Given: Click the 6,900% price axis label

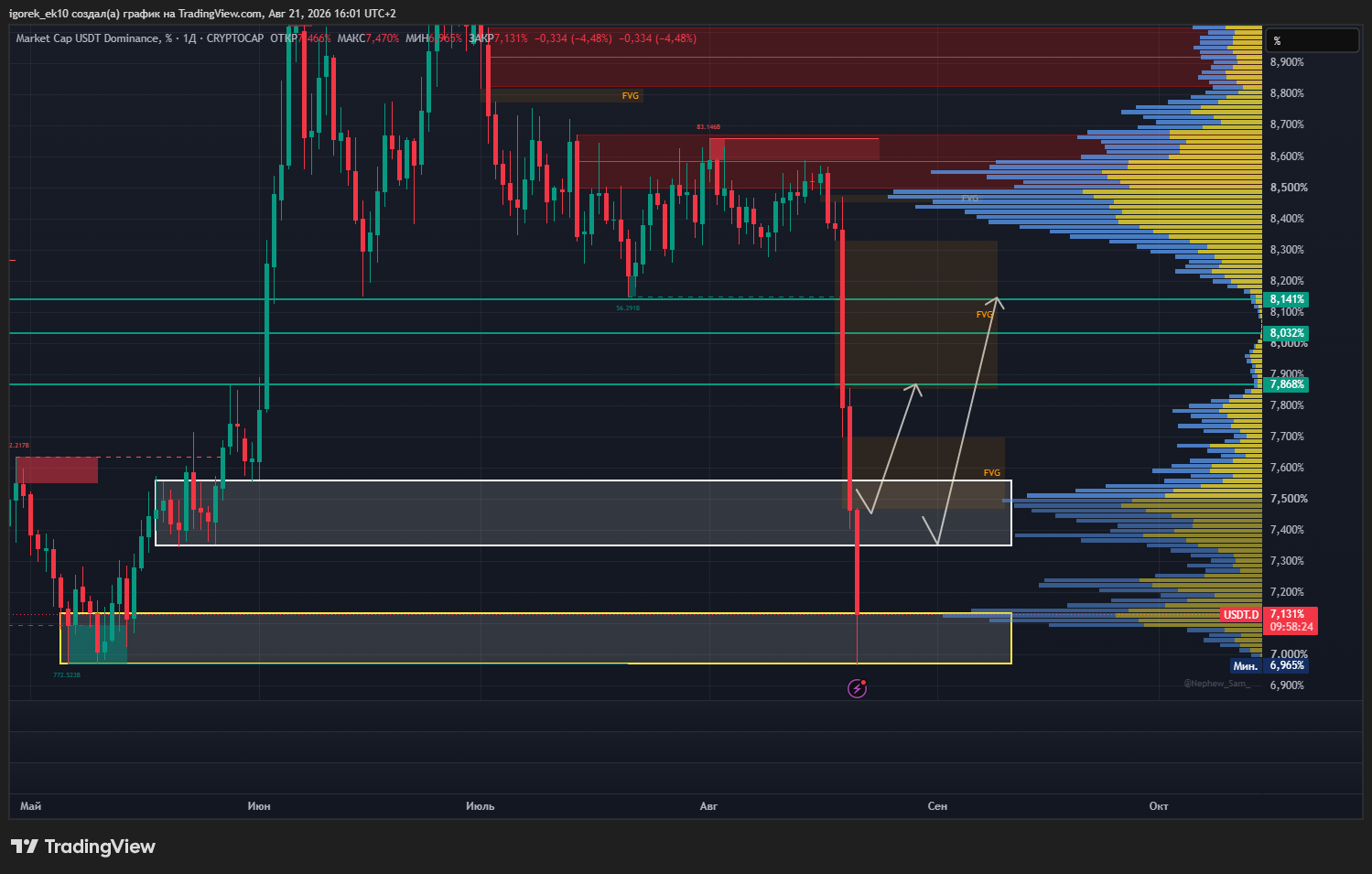Looking at the screenshot, I should click(x=1287, y=685).
